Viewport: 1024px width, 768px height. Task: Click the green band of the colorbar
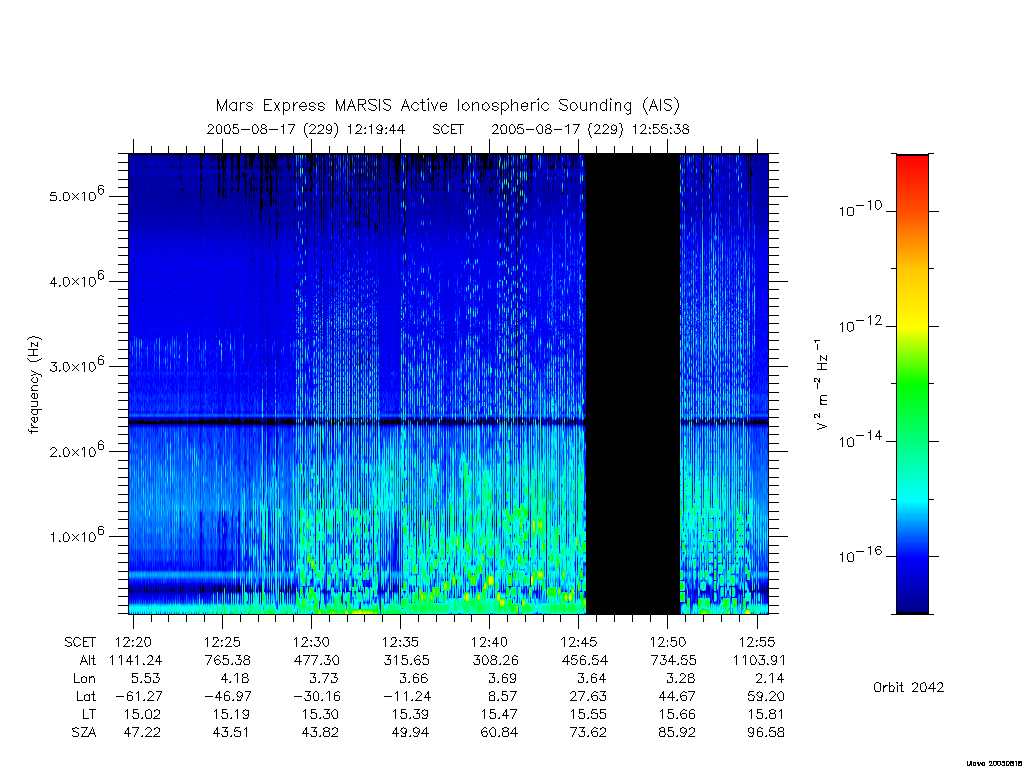(912, 385)
